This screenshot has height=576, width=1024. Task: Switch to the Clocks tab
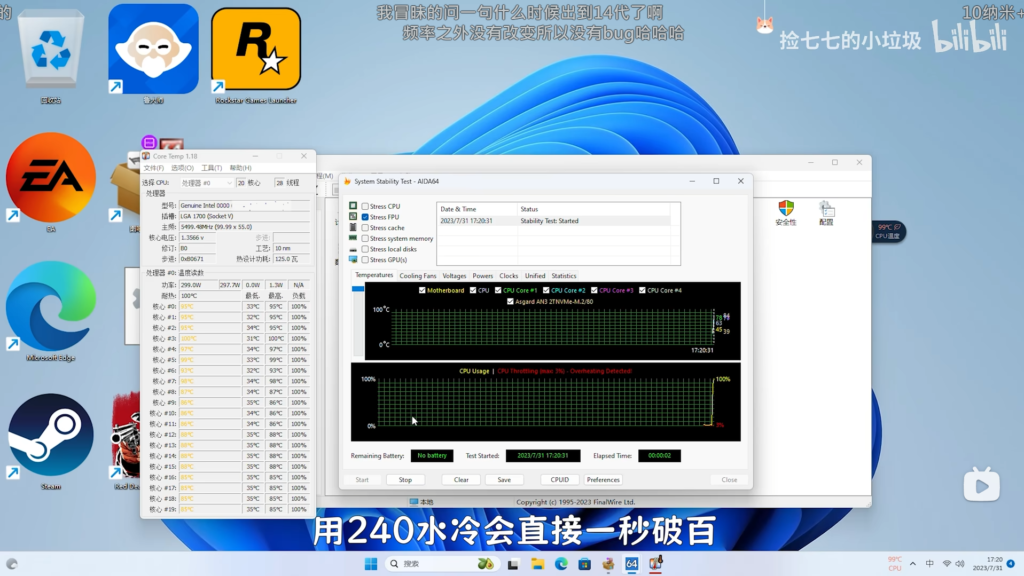(509, 276)
